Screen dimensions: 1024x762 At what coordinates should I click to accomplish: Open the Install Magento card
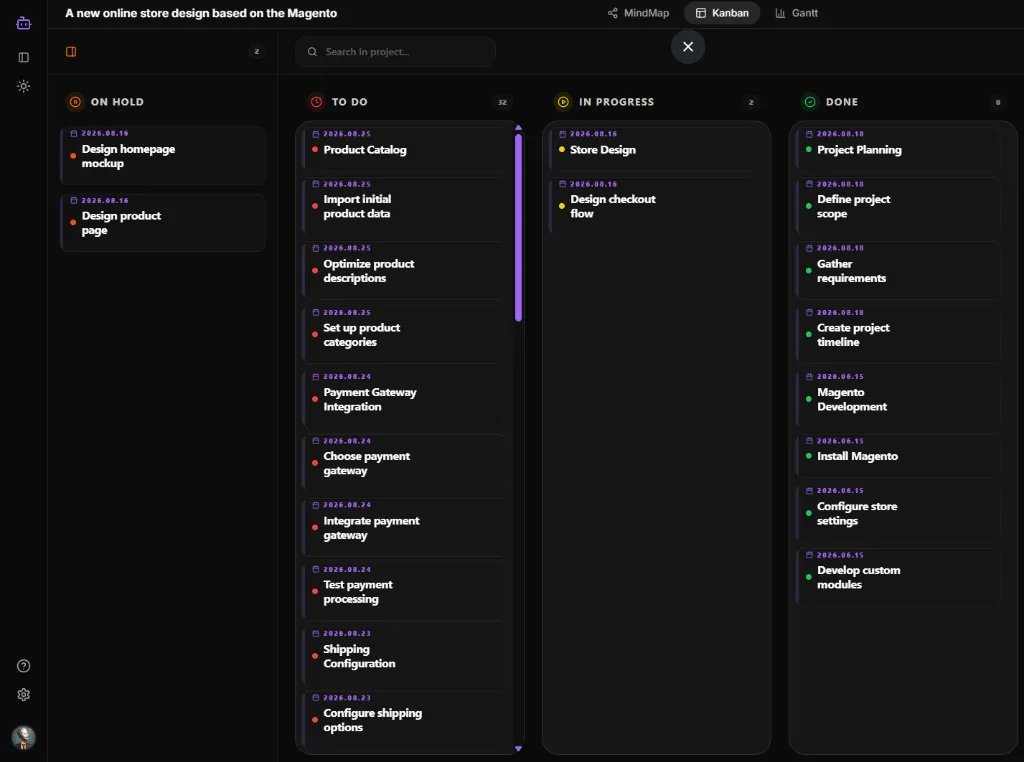click(898, 456)
